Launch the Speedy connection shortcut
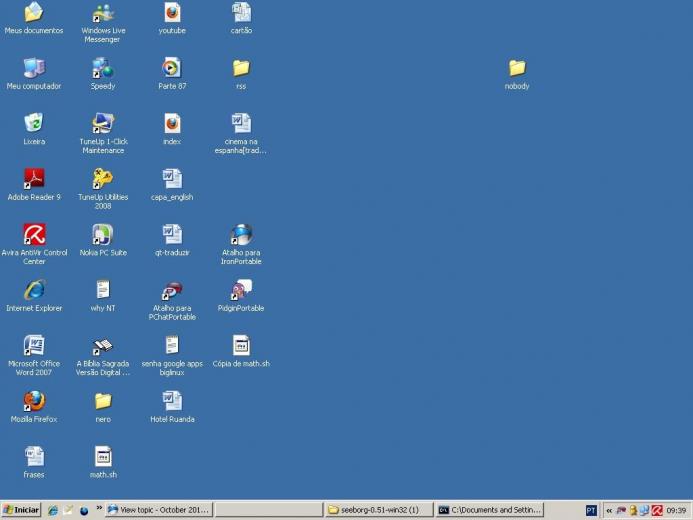The image size is (693, 520). point(103,68)
